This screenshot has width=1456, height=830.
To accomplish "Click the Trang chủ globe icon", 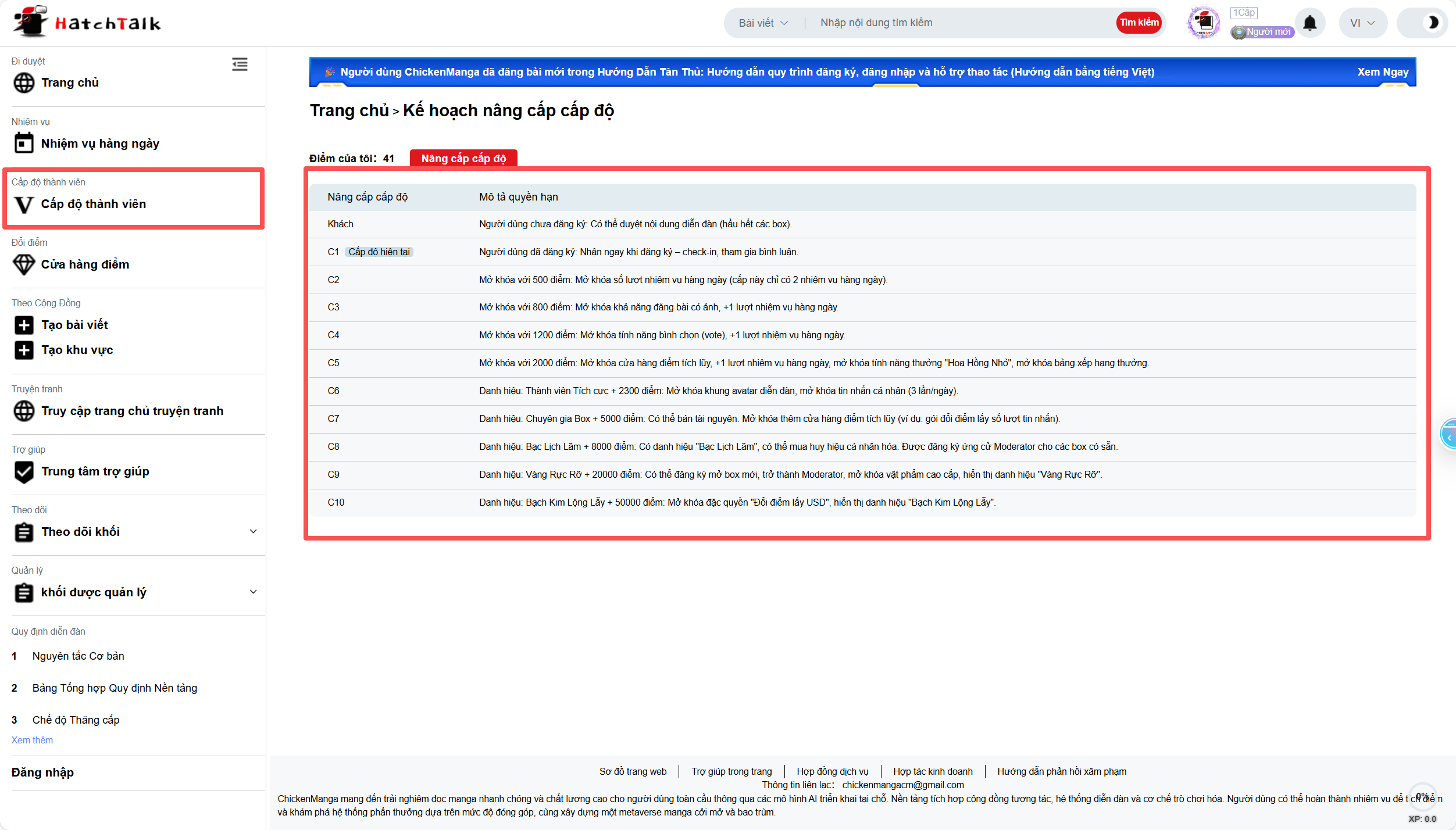I will coord(24,83).
